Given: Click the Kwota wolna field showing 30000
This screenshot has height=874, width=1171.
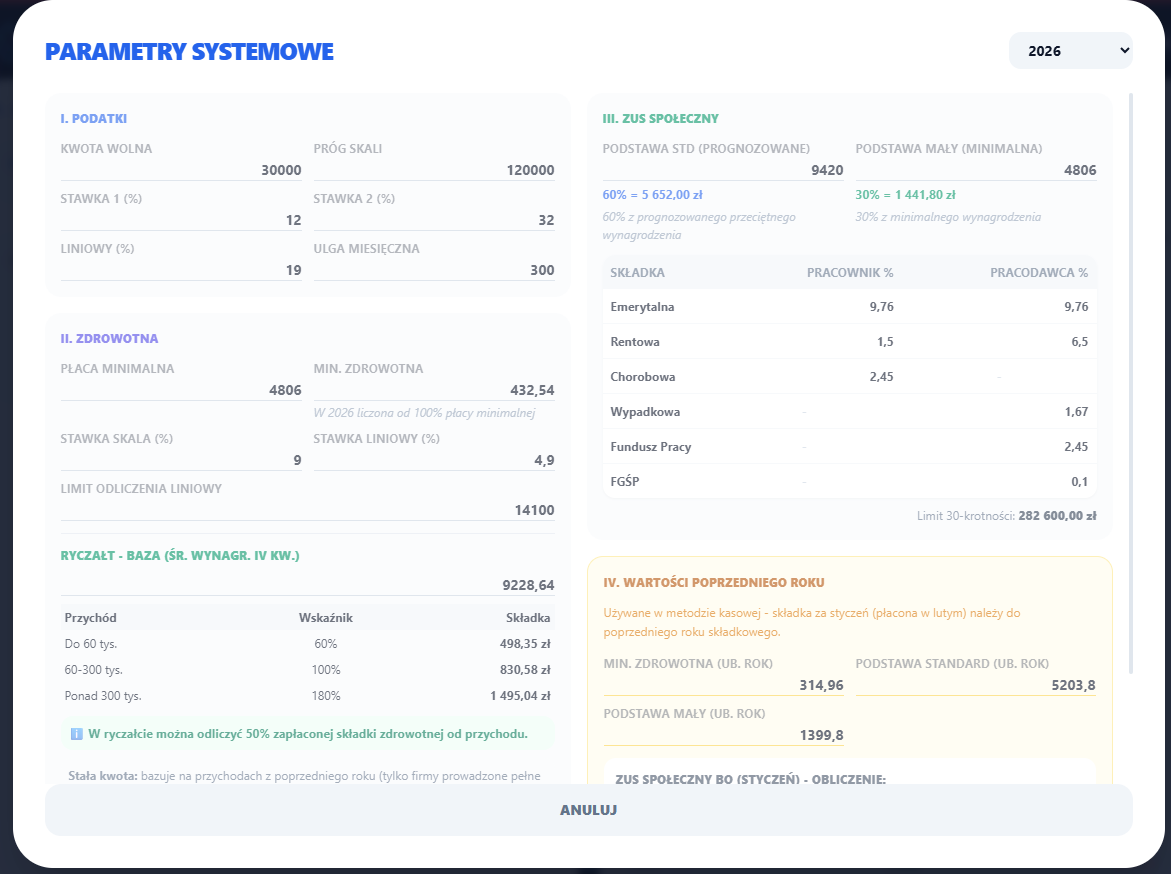Looking at the screenshot, I should (181, 170).
